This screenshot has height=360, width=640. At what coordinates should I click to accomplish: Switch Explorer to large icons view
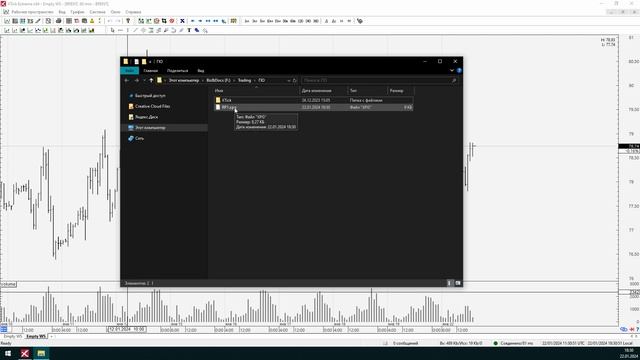click(x=458, y=283)
